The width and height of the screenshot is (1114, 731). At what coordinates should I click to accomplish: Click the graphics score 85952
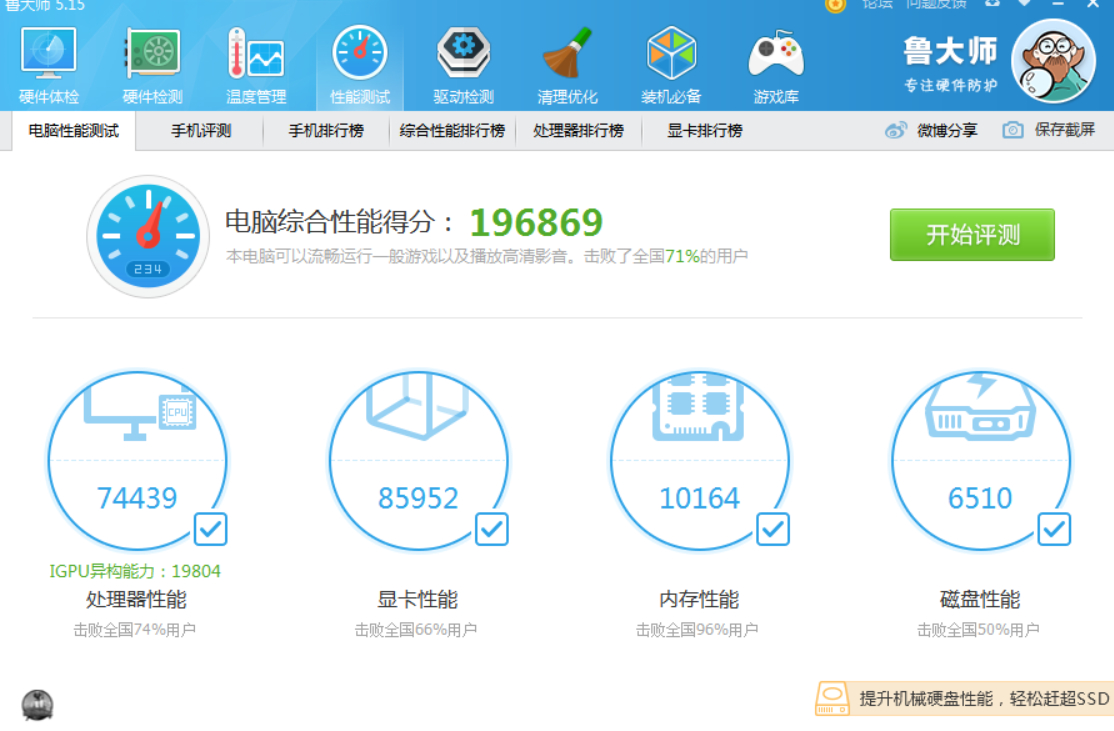418,498
